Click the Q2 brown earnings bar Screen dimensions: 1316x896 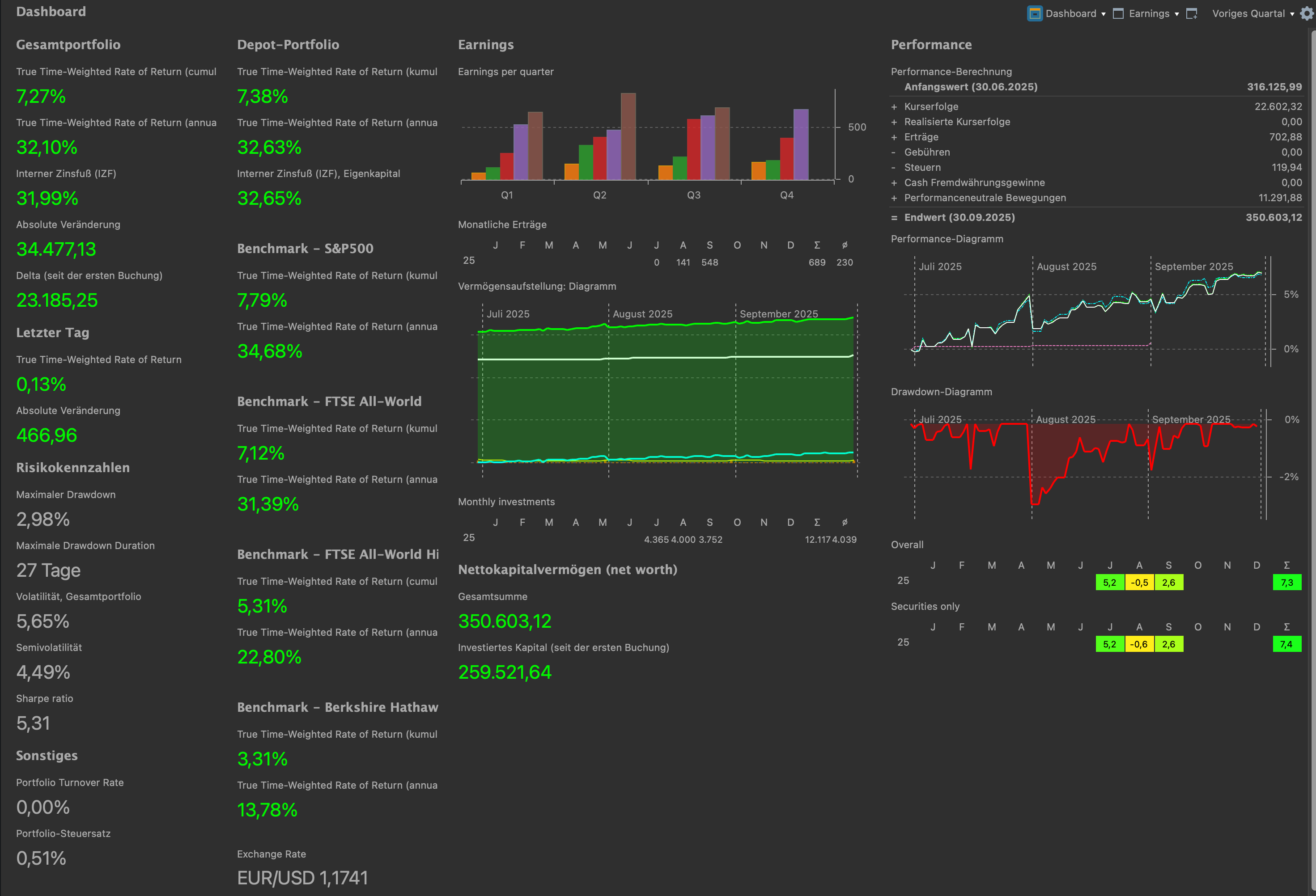(x=628, y=136)
